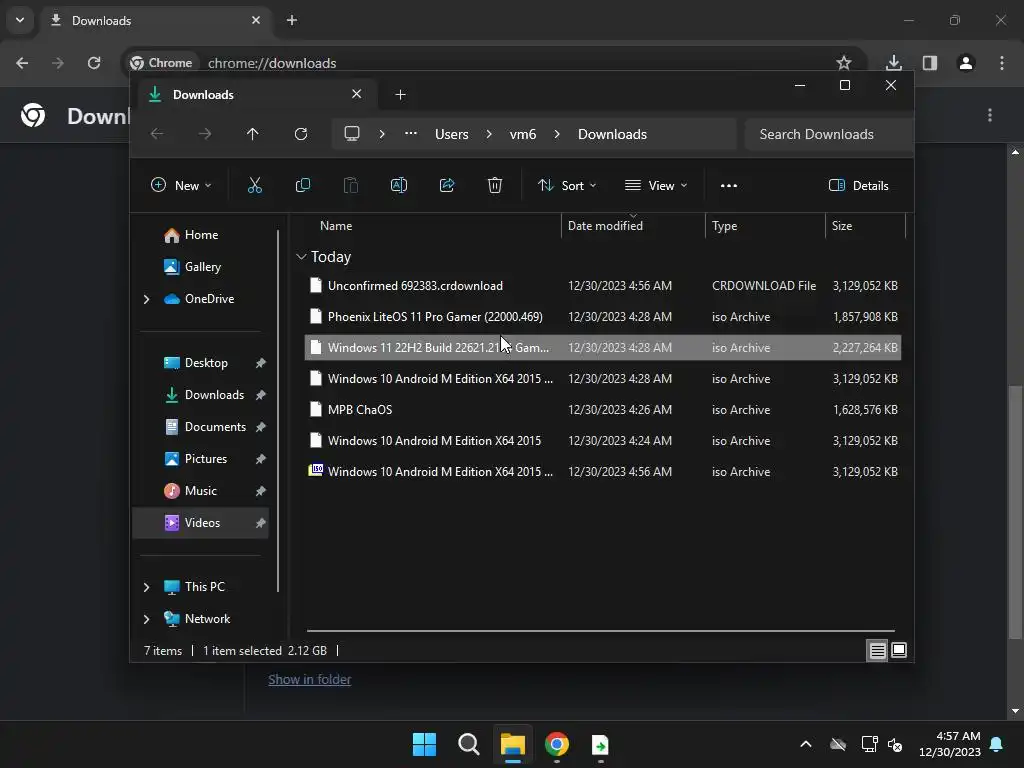This screenshot has height=768, width=1024.
Task: Open the Chrome downloads page's three-dot More actions menu
Action: [990, 115]
